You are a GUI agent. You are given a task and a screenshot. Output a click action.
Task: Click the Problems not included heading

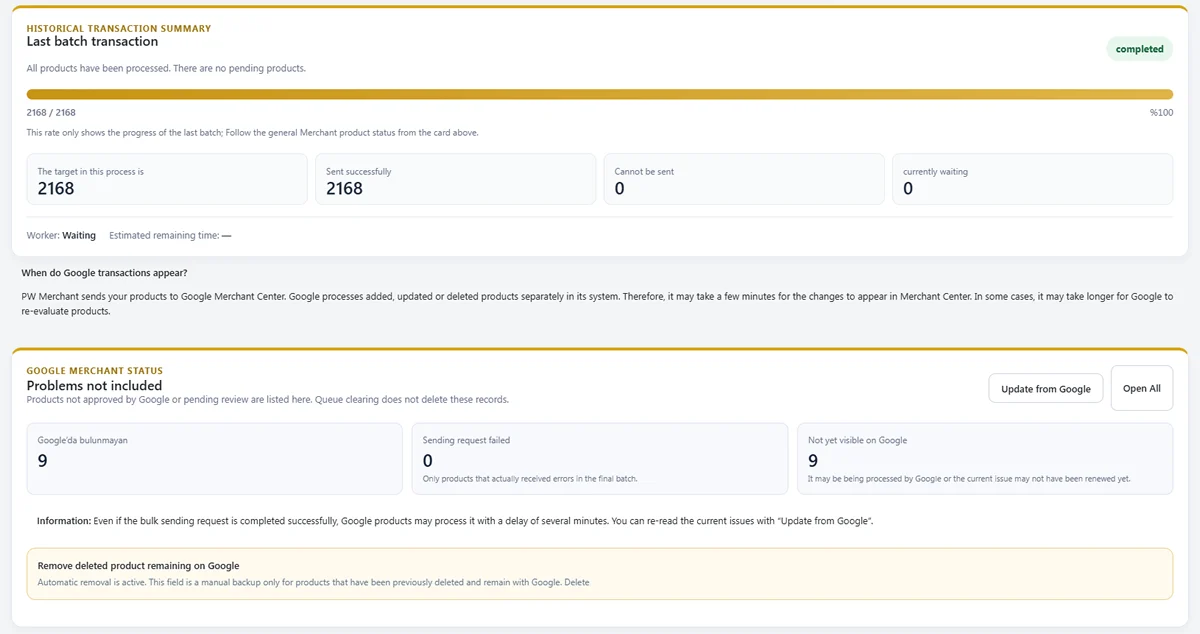94,385
